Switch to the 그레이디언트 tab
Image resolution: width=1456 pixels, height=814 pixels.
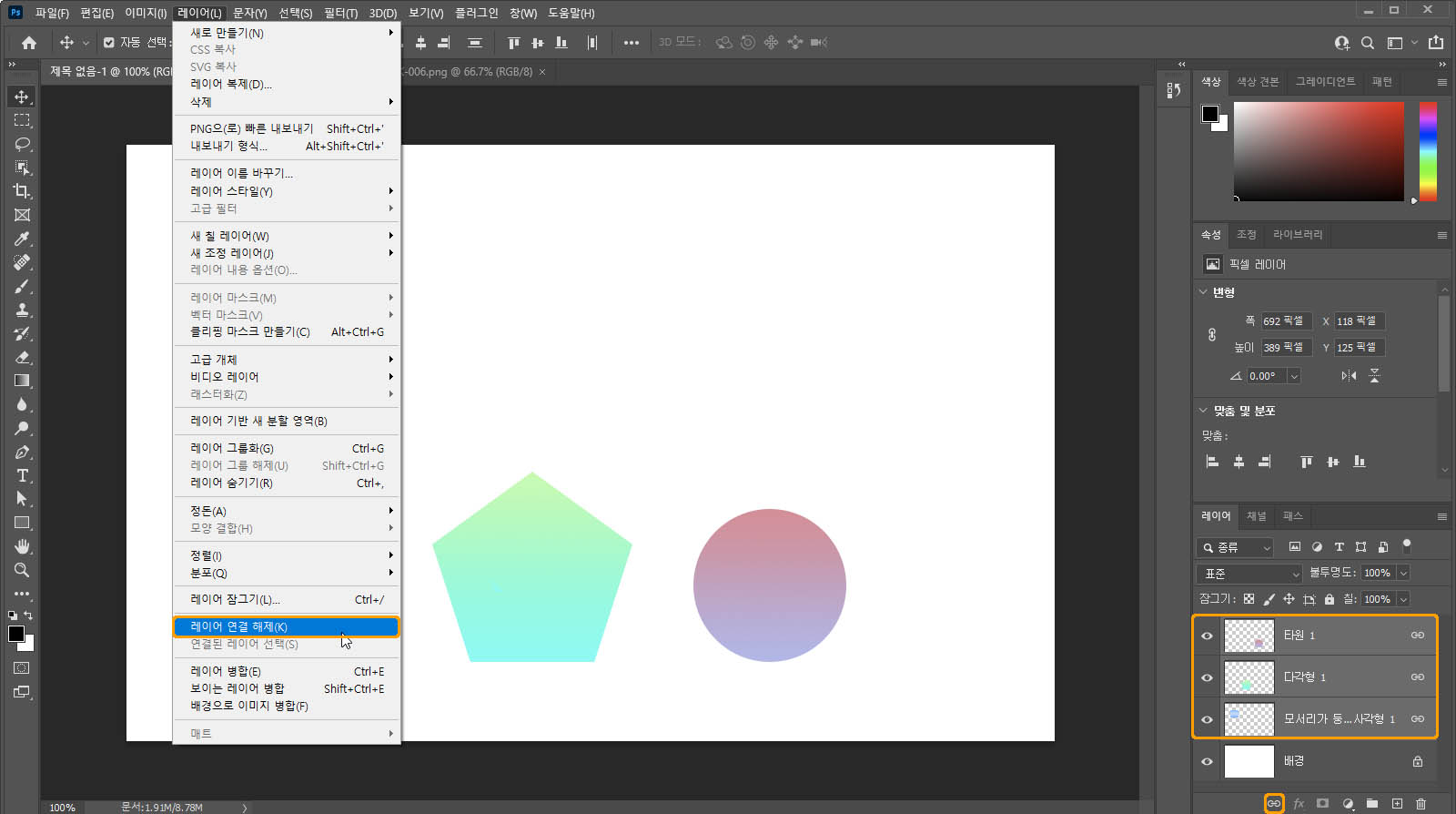(x=1325, y=81)
